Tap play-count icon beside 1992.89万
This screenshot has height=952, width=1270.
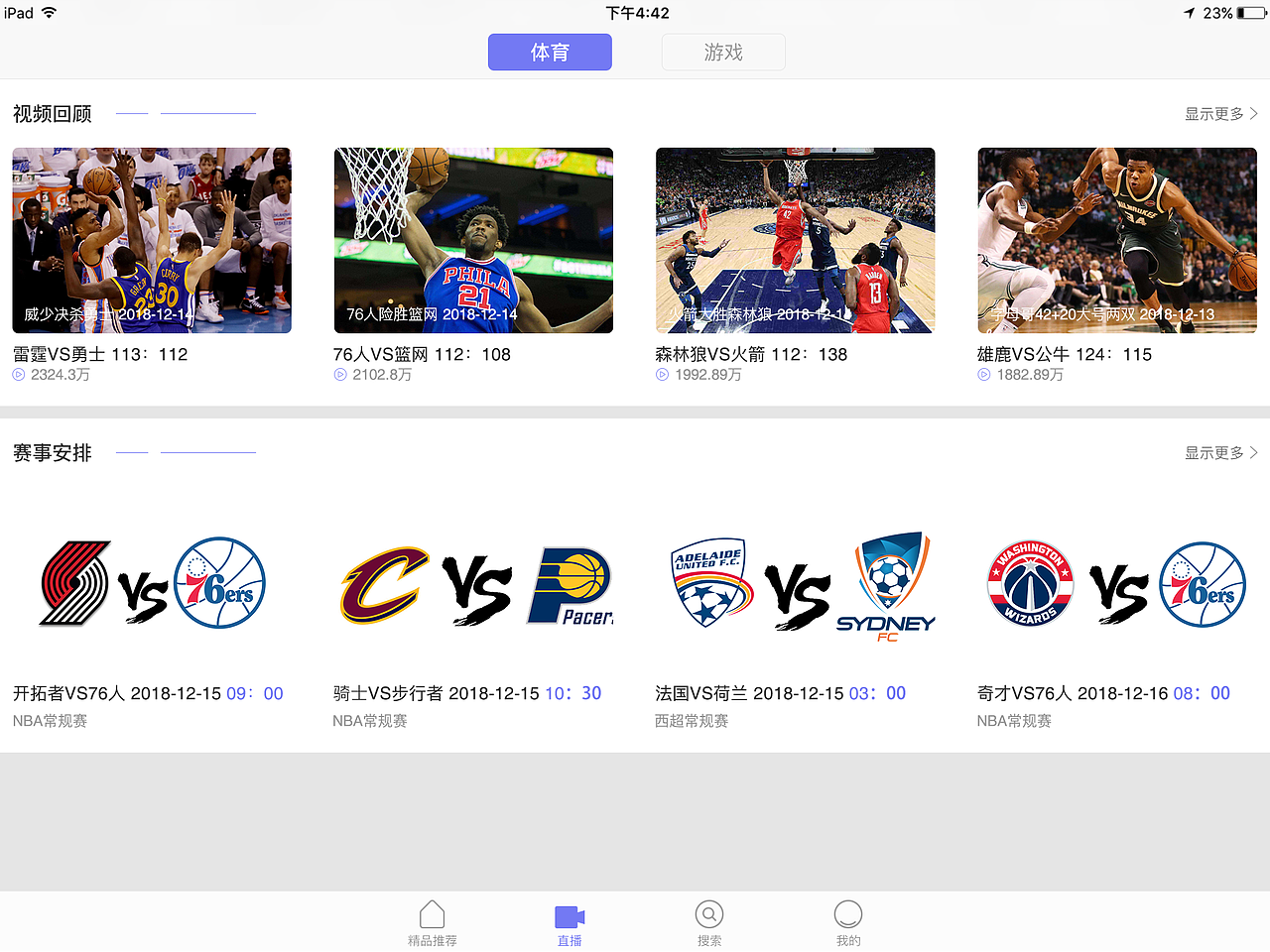(662, 375)
